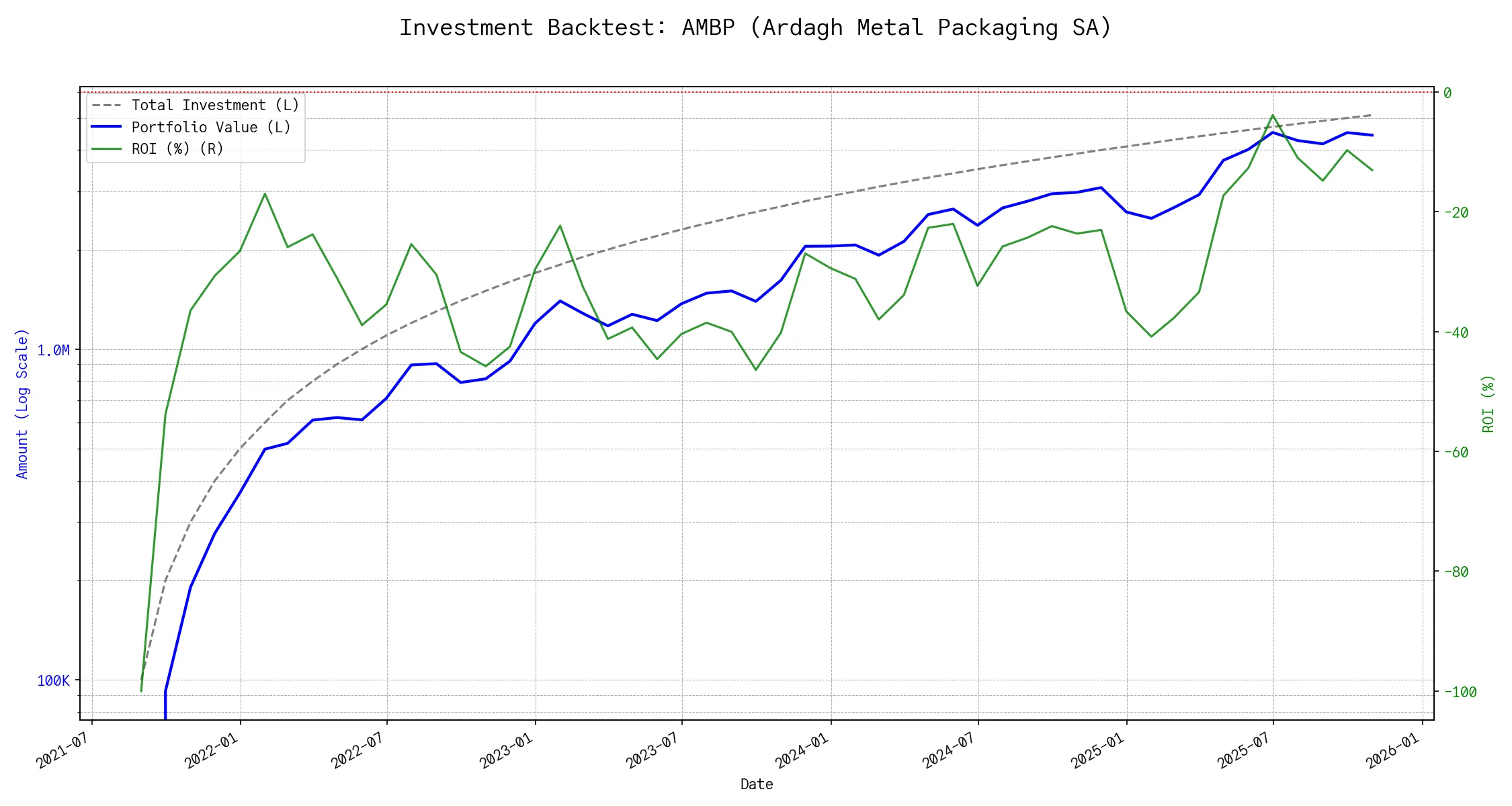Click the blue legend line sample
This screenshot has height=806, width=1512.
(x=107, y=127)
